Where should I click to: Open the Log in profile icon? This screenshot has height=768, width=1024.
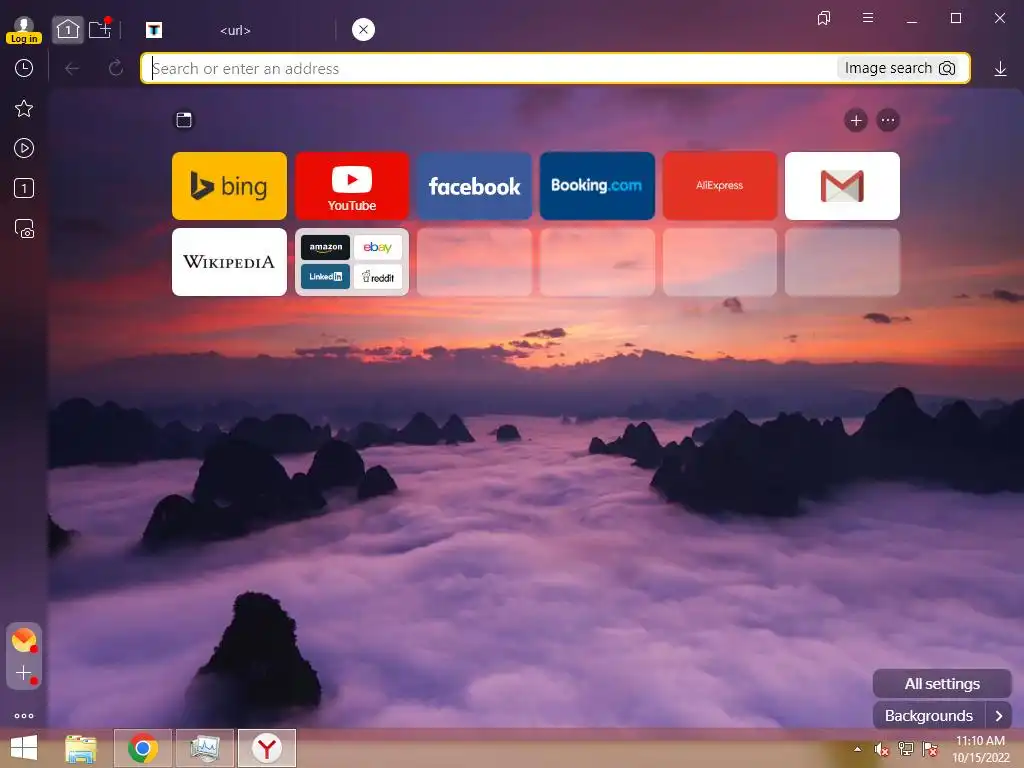click(24, 30)
